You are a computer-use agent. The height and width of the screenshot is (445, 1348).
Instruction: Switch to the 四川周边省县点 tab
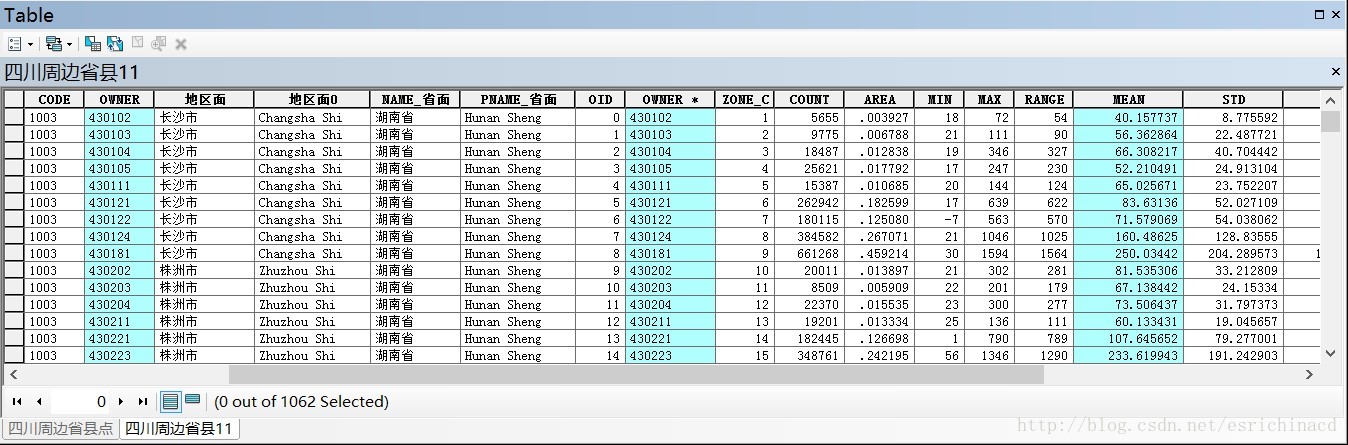pos(60,429)
